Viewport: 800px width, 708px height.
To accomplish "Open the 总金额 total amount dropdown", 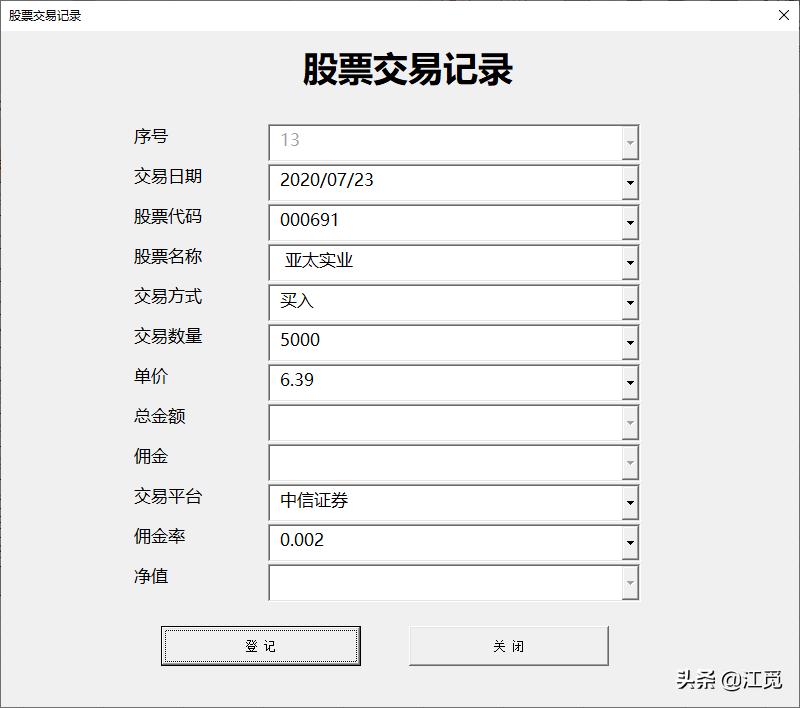I will 630,422.
